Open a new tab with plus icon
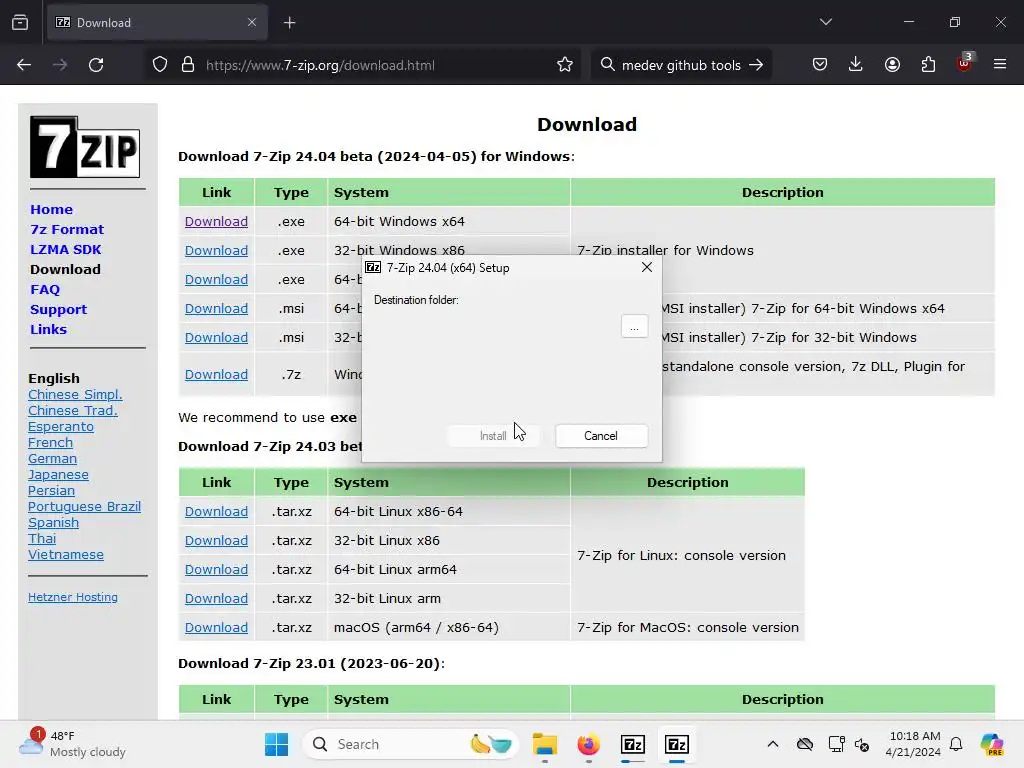Viewport: 1024px width, 768px height. click(x=290, y=23)
